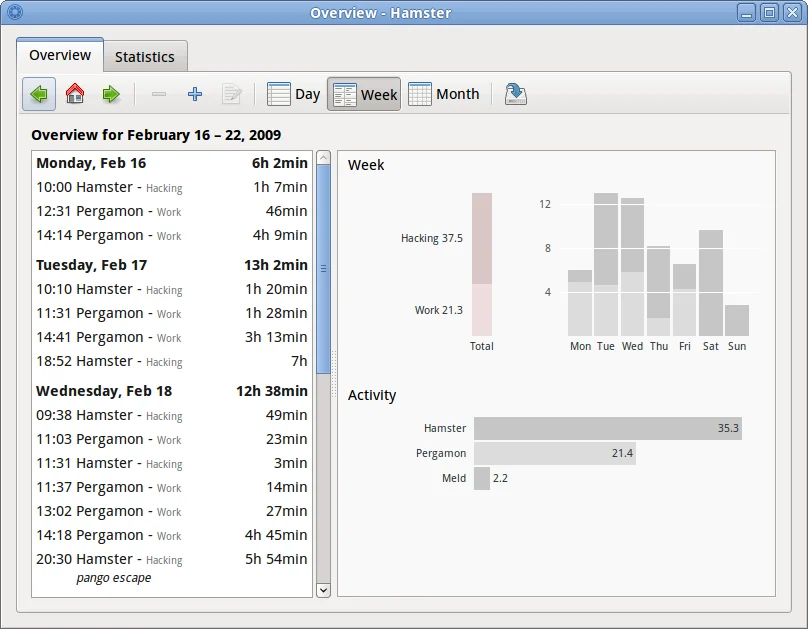Click the Total column in the Week chart

point(481,265)
